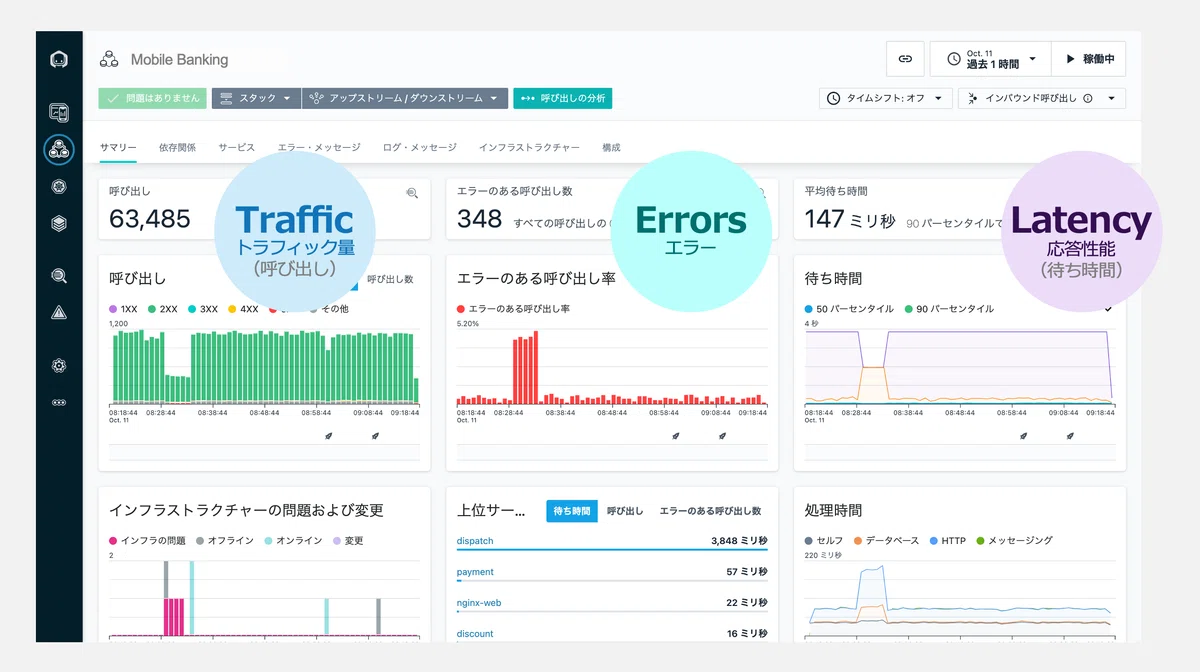The height and width of the screenshot is (672, 1200).
Task: Toggle 50 パーセンタイル series in 待ち時間 chart
Action: (x=849, y=309)
